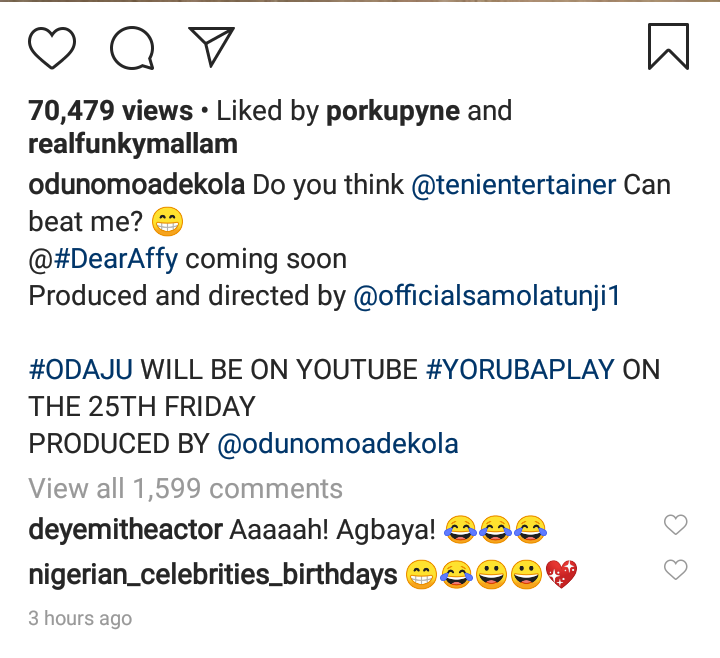Save post with bookmark icon
Image resolution: width=720 pixels, height=658 pixels.
point(667,46)
